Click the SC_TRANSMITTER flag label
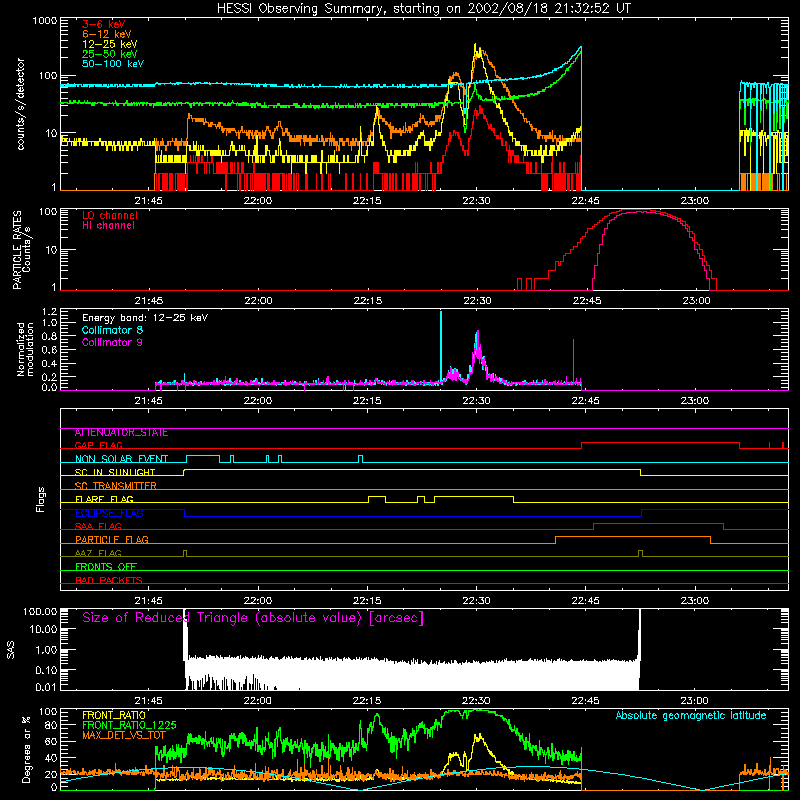The height and width of the screenshot is (800, 800). click(x=116, y=486)
